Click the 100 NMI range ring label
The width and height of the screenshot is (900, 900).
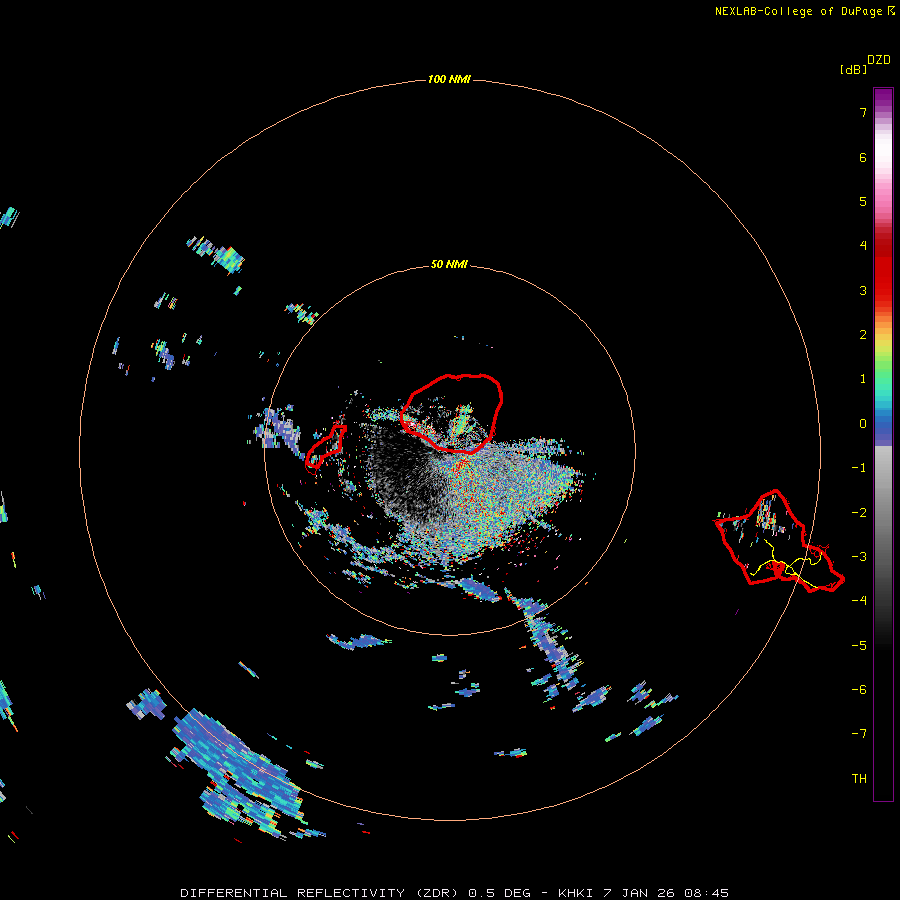[x=449, y=79]
